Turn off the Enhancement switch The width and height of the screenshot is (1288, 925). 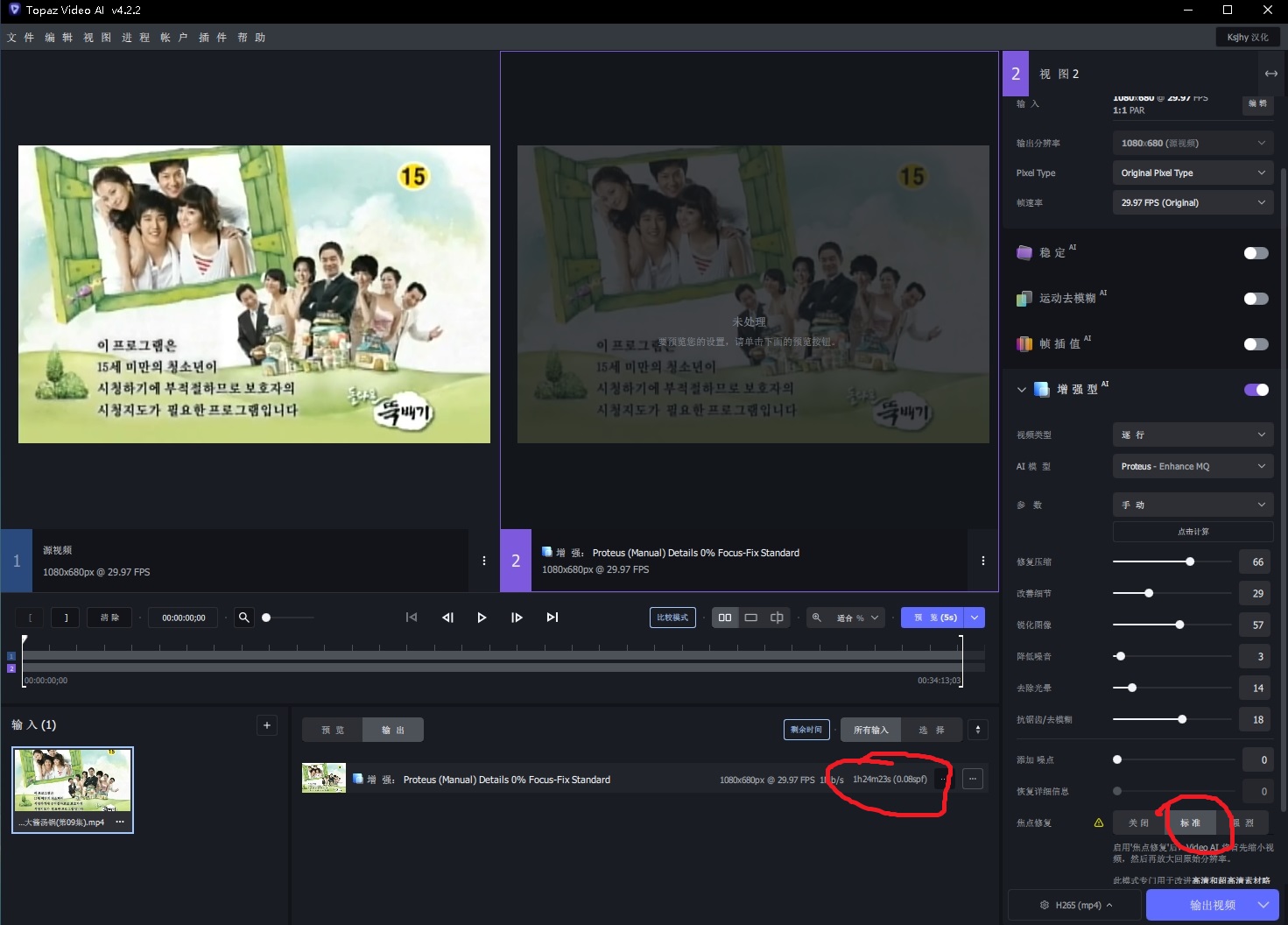(1256, 390)
